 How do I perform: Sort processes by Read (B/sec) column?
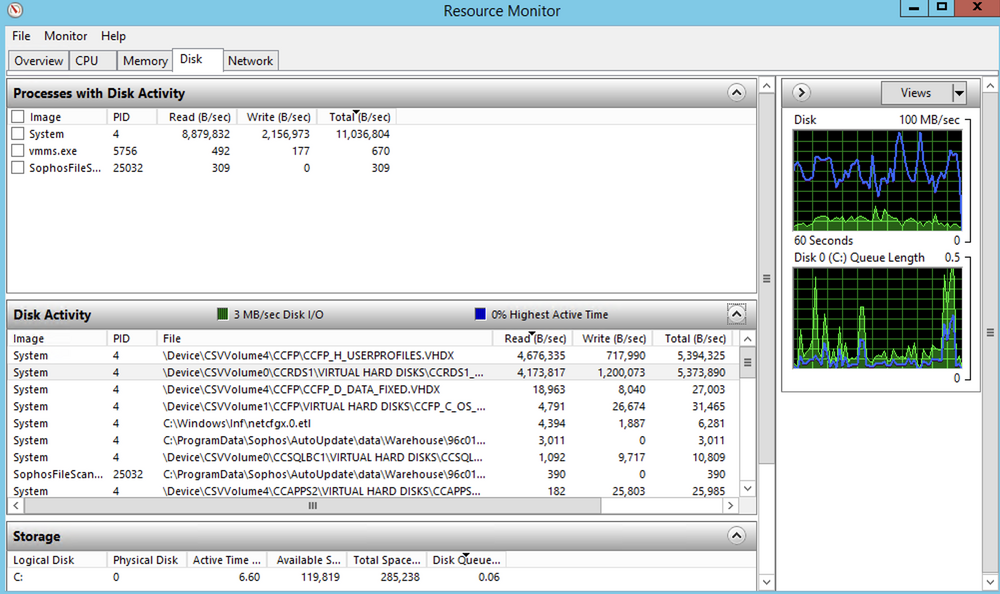pyautogui.click(x=197, y=117)
